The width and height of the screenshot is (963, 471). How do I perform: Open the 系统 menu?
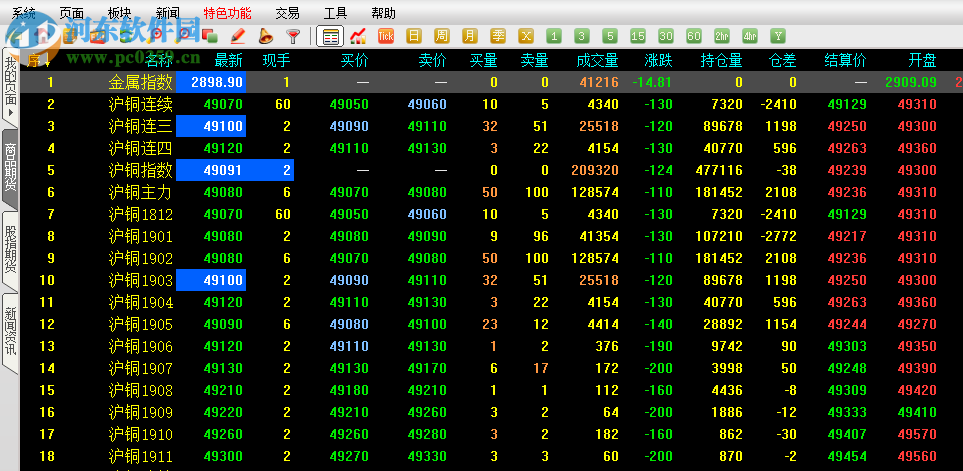pos(23,13)
